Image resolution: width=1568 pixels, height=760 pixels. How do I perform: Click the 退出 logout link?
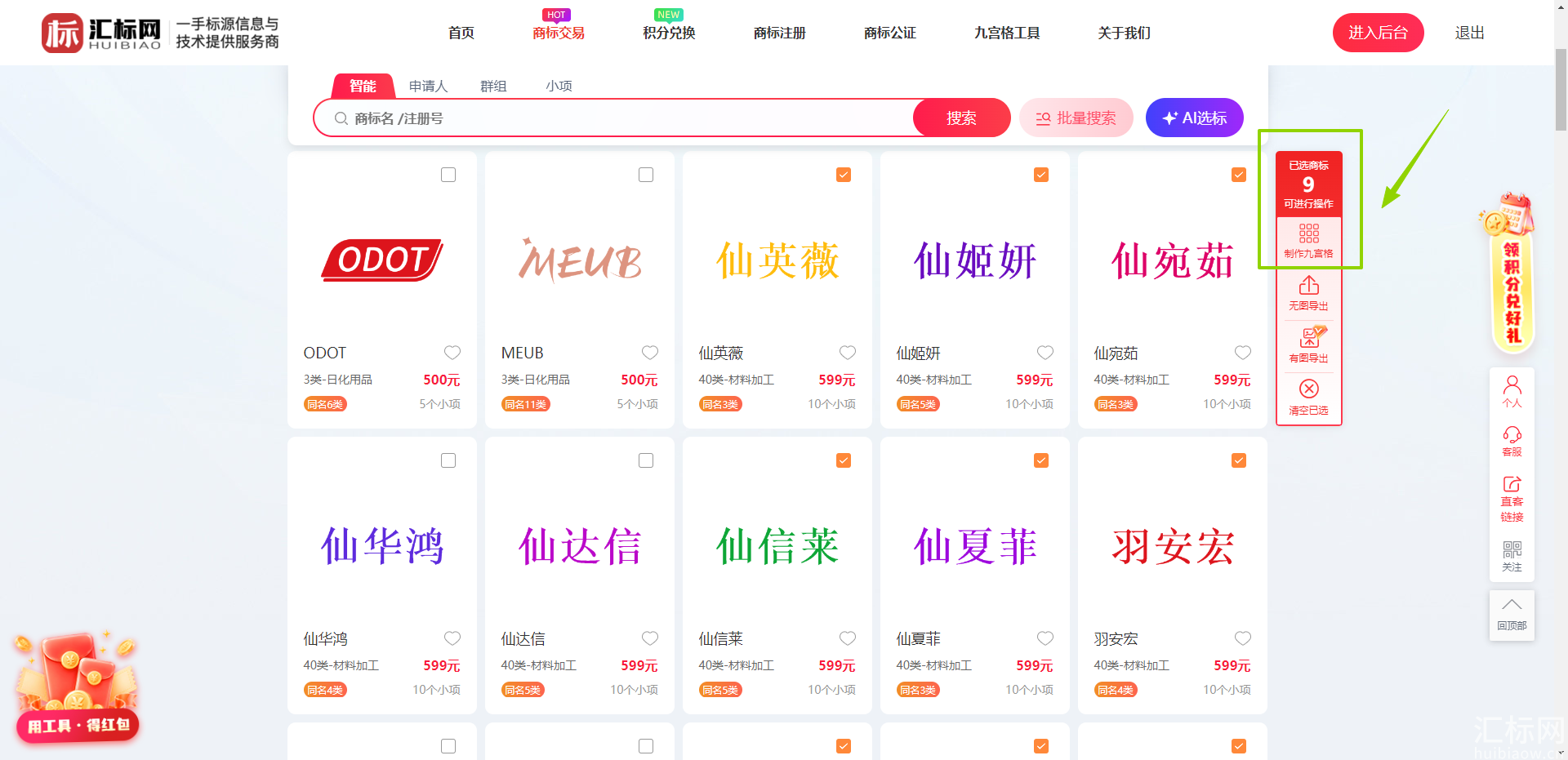(x=1469, y=33)
